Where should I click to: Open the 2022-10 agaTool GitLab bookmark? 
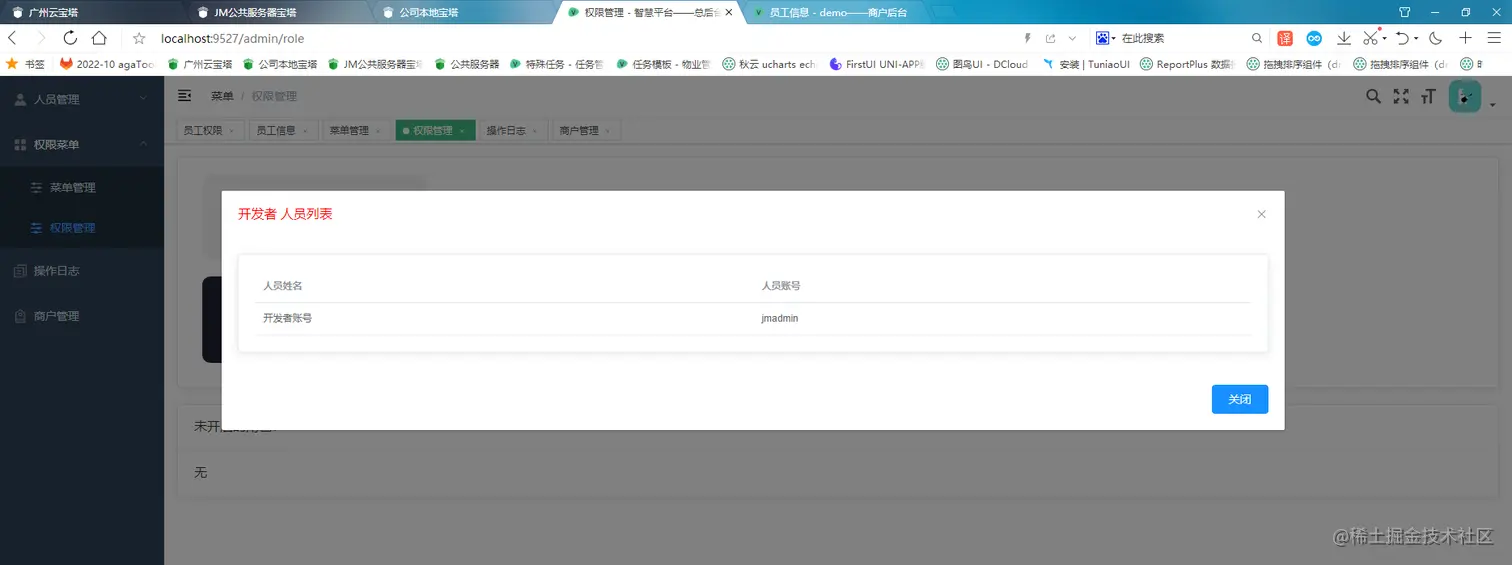click(107, 63)
